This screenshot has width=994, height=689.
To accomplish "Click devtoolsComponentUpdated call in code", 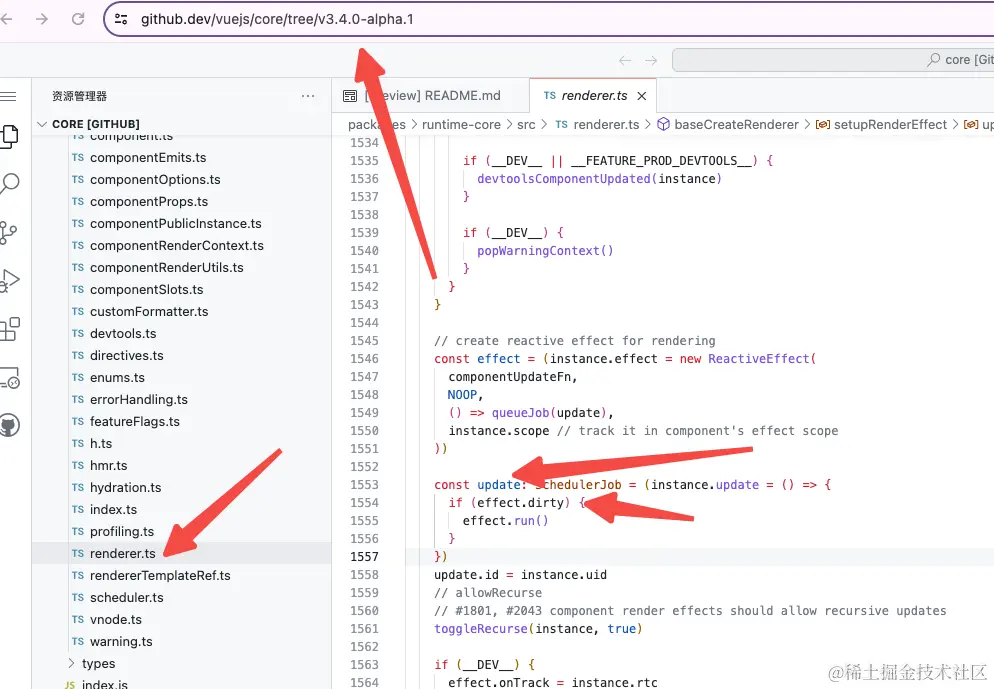I will tap(564, 179).
